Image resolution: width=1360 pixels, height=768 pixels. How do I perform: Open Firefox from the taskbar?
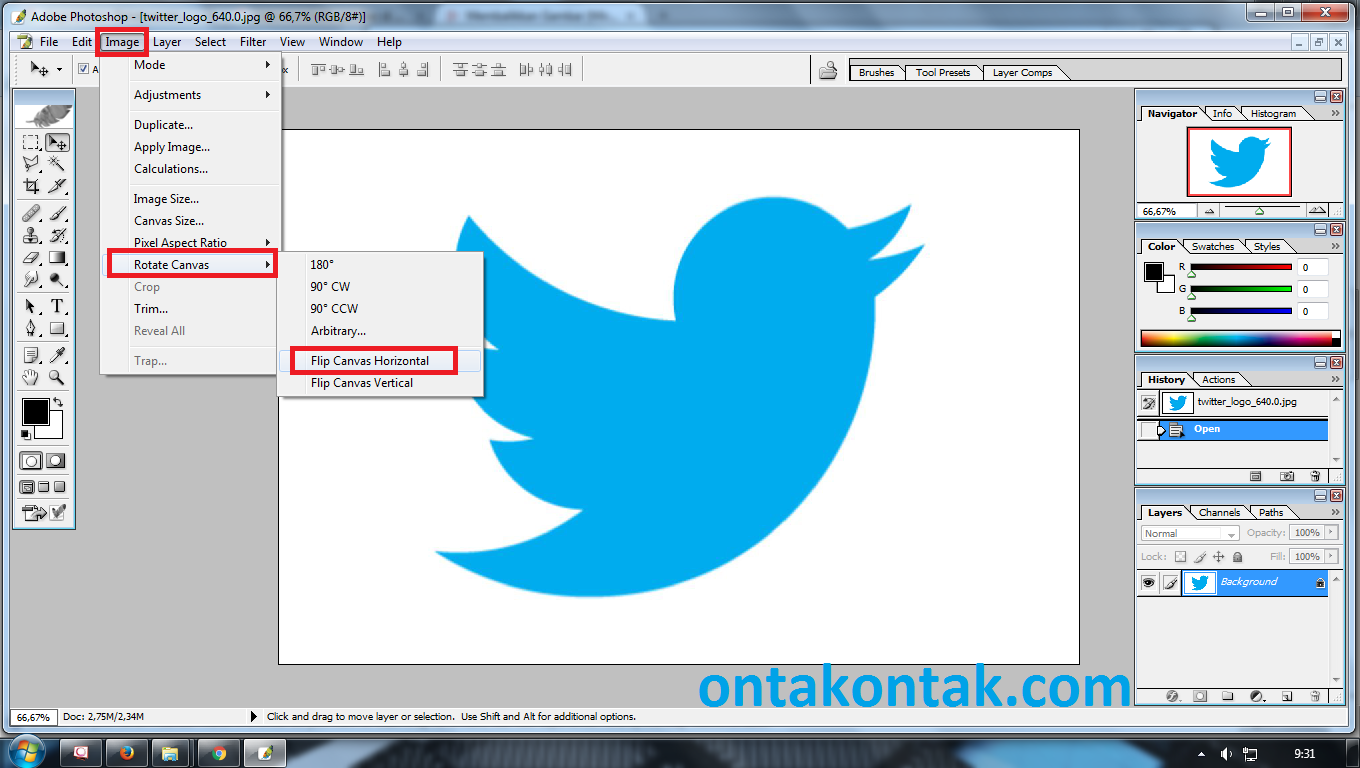(126, 752)
